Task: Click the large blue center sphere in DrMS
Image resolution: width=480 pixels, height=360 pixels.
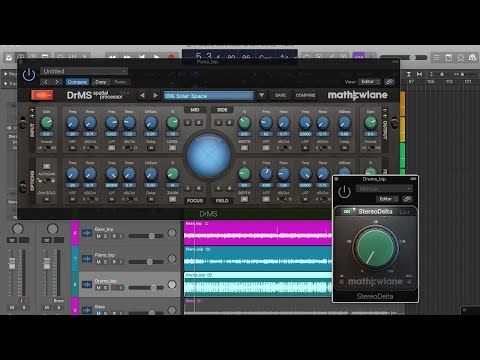Action: (x=208, y=155)
